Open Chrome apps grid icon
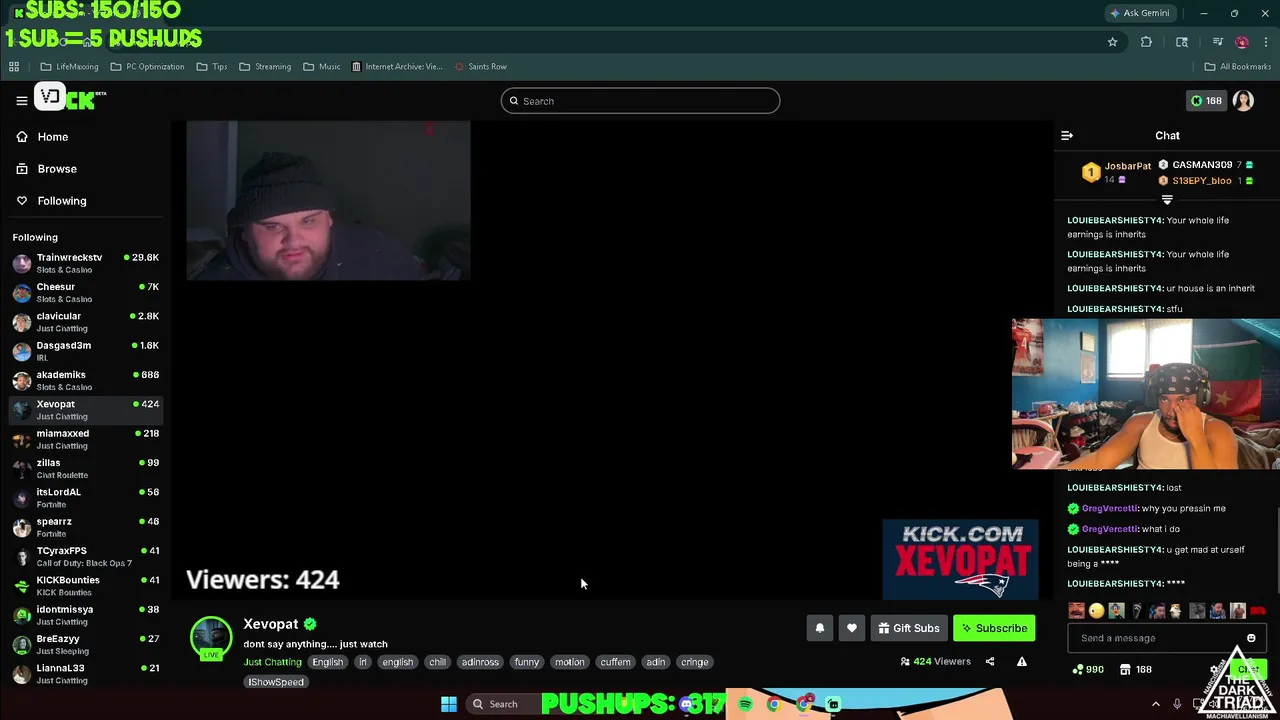1280x720 pixels. click(14, 67)
